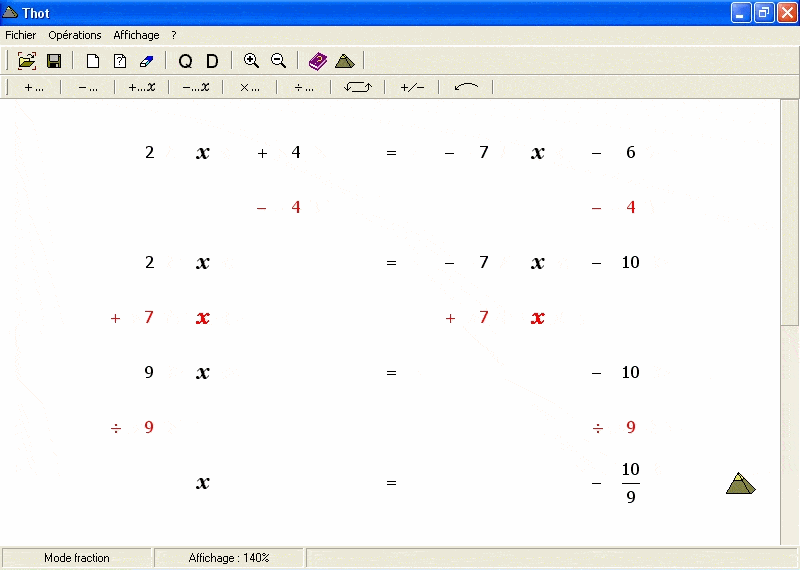Open the Affichage menu
The image size is (800, 570).
point(136,35)
